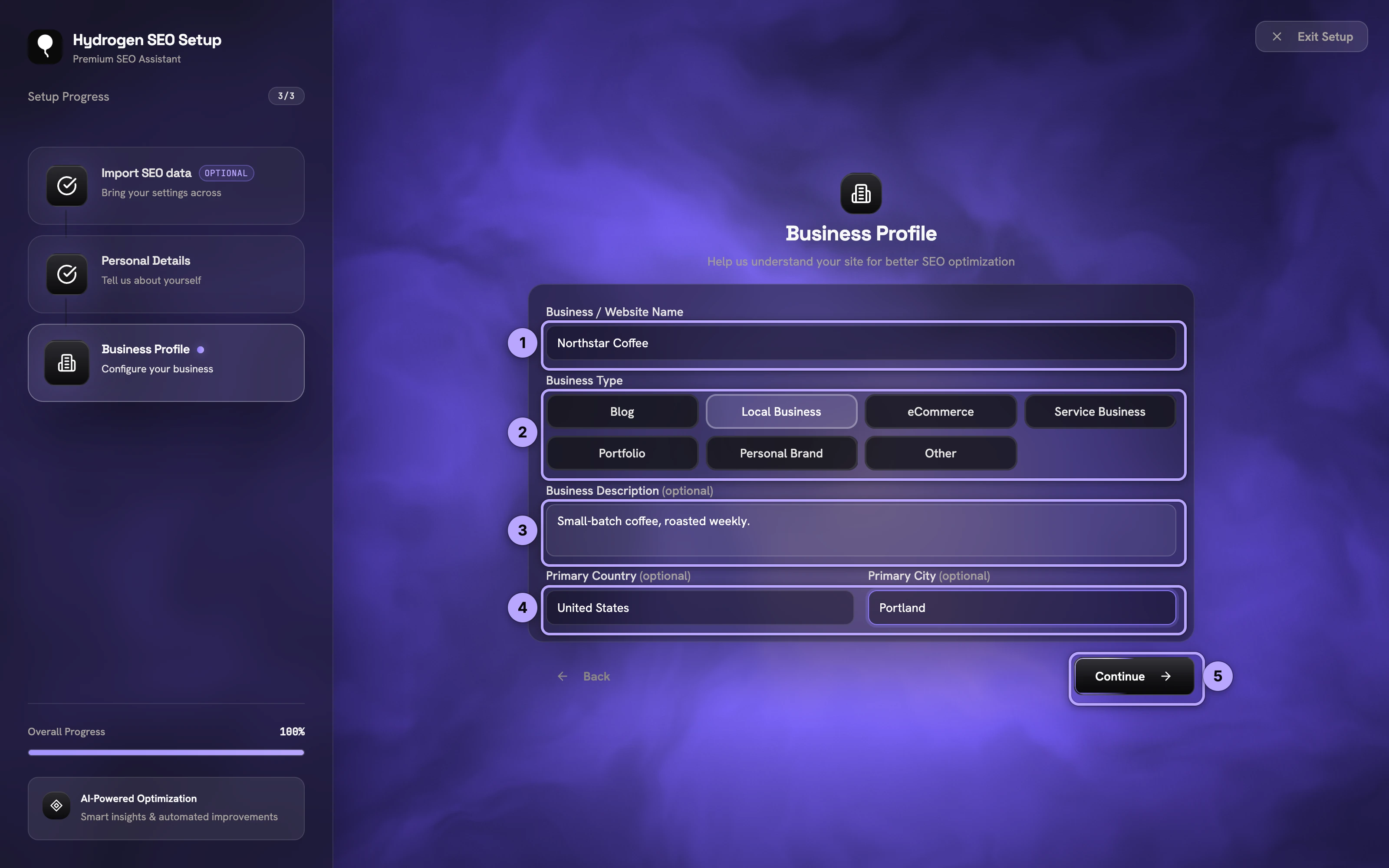
Task: Click the left arrow icon beside Back
Action: 563,676
